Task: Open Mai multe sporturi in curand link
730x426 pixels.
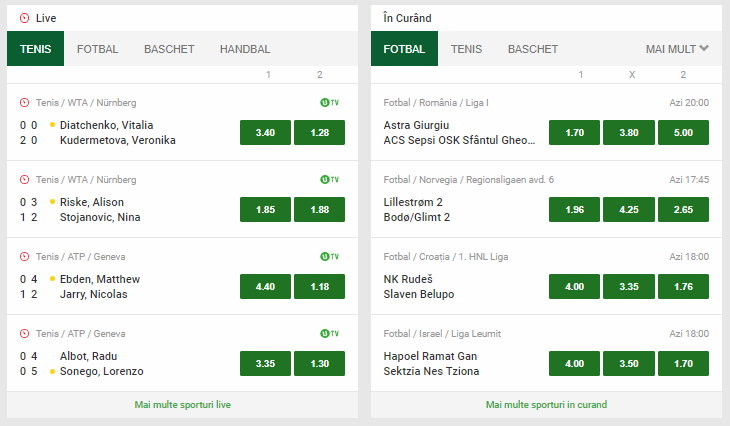Action: [x=546, y=405]
